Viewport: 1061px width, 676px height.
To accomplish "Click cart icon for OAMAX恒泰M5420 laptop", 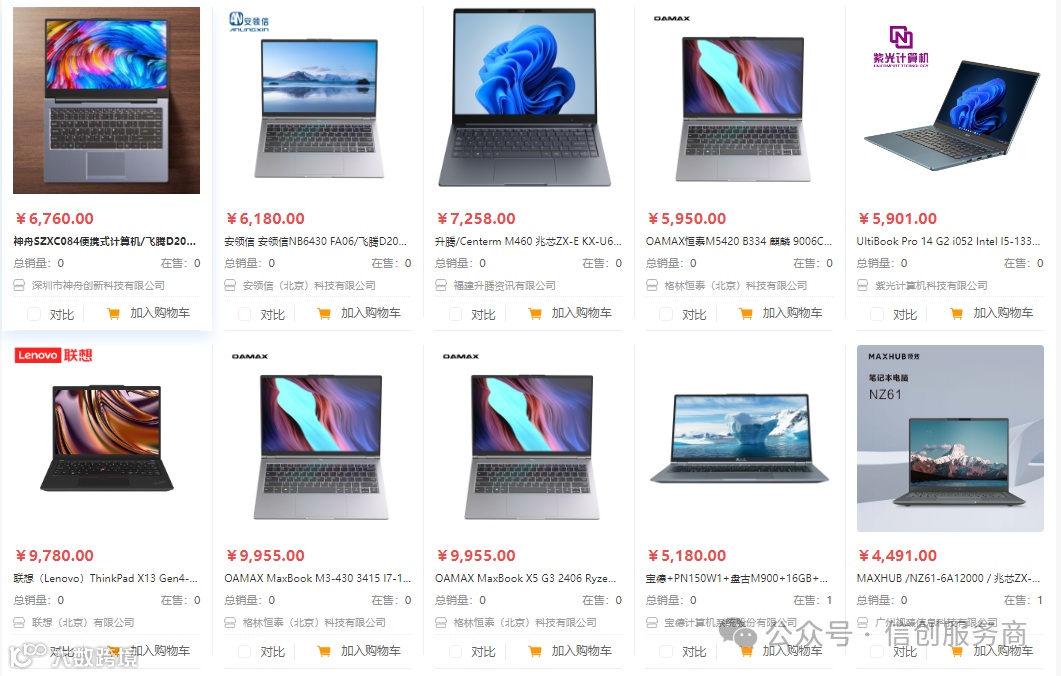I will [x=746, y=313].
